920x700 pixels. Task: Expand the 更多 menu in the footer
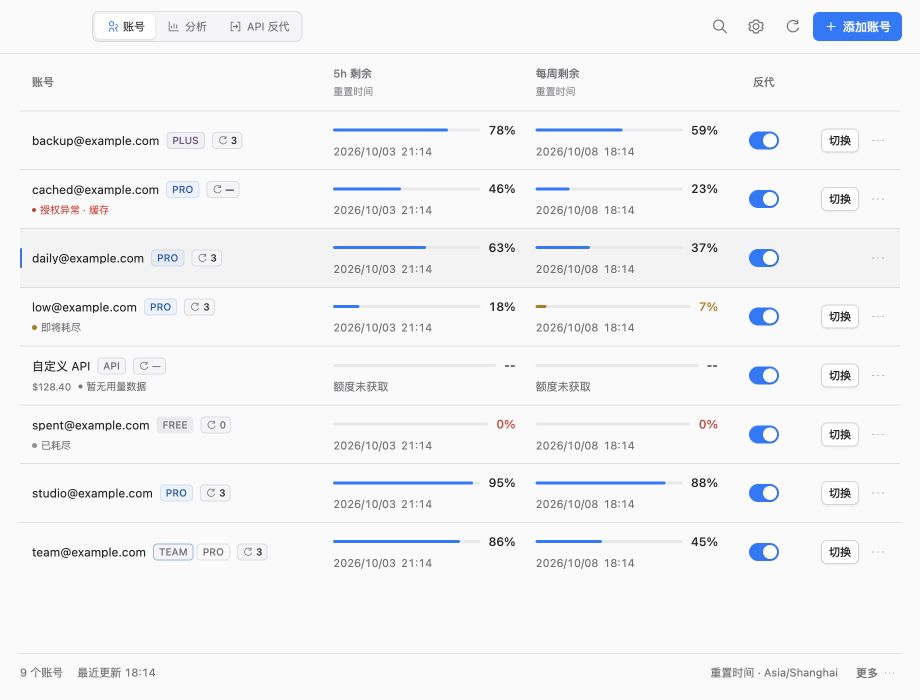875,672
